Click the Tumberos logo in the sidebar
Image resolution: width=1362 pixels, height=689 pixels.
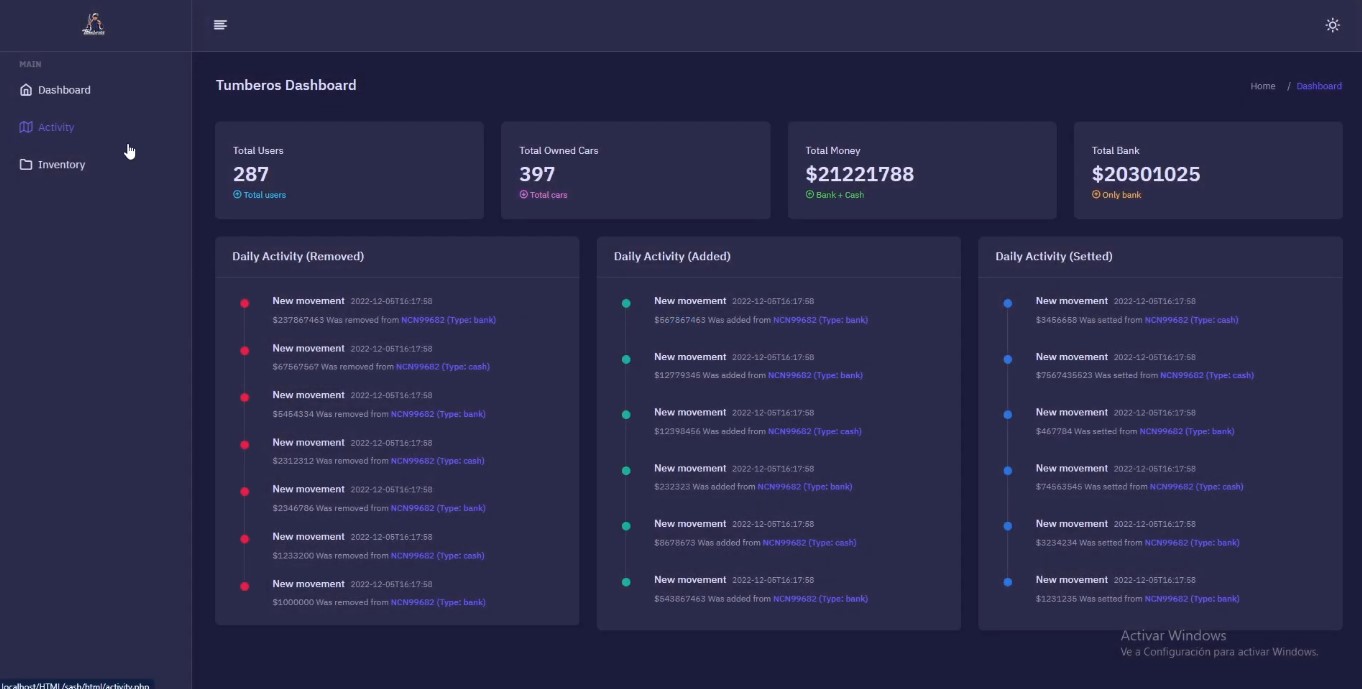click(94, 25)
